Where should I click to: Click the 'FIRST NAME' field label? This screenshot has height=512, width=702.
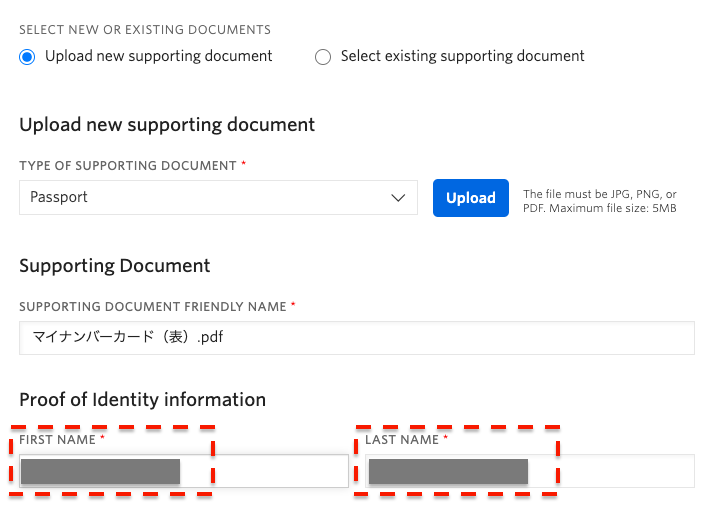[57, 440]
